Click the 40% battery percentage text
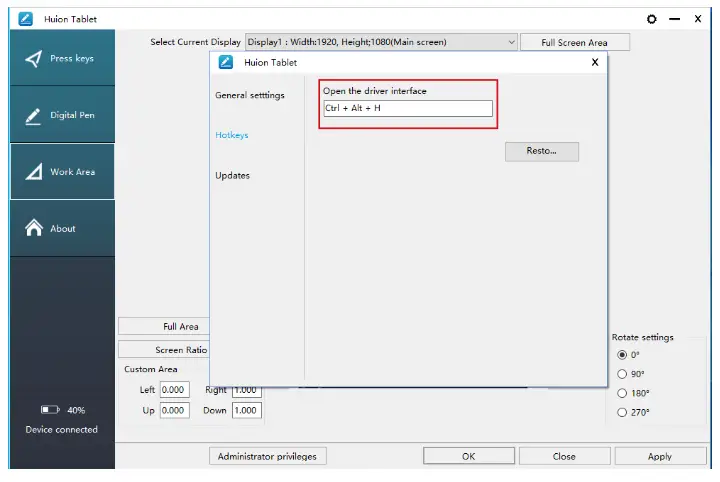Screen dimensions: 720x482 click(x=76, y=410)
